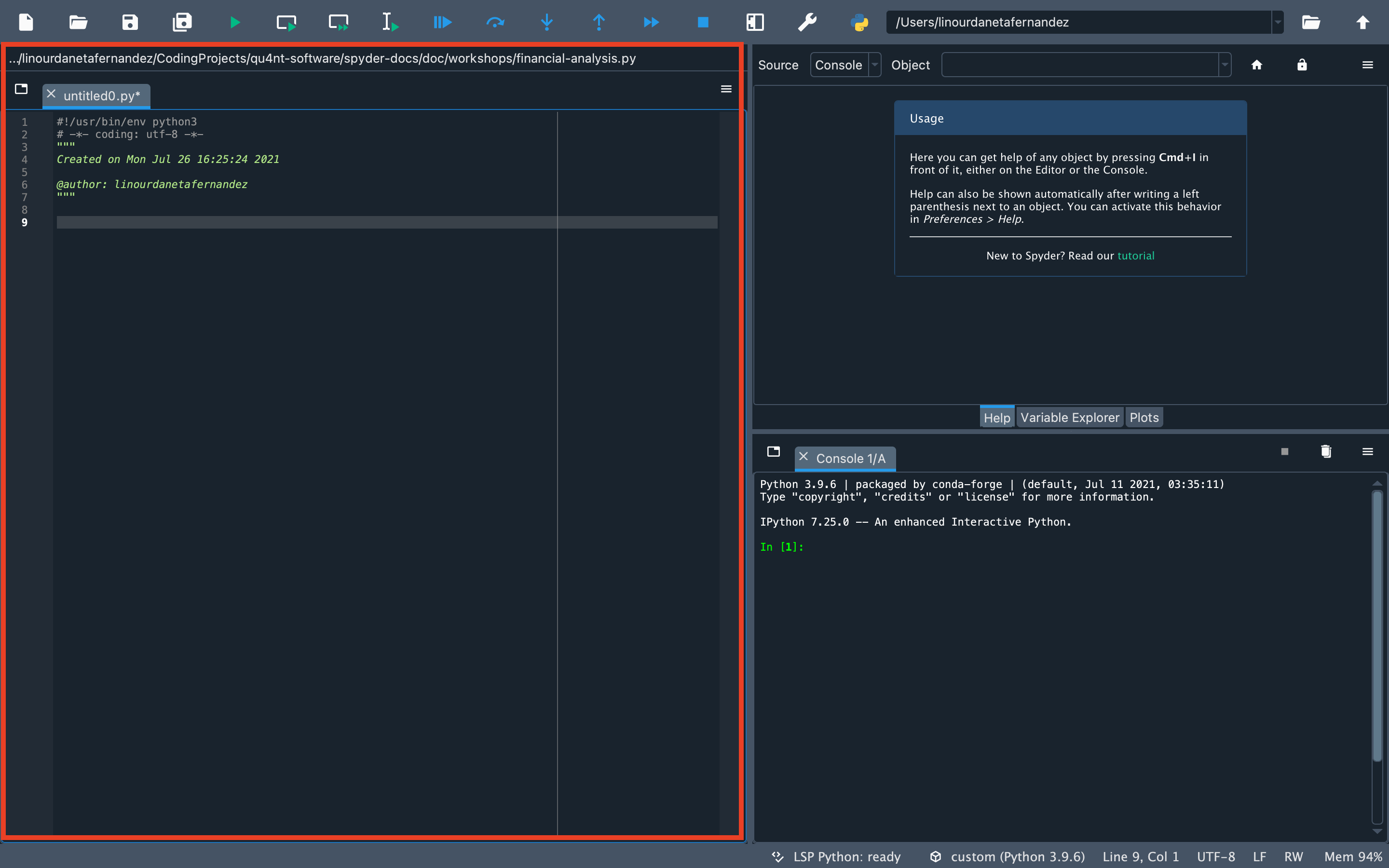Run the current cell

pos(285,22)
